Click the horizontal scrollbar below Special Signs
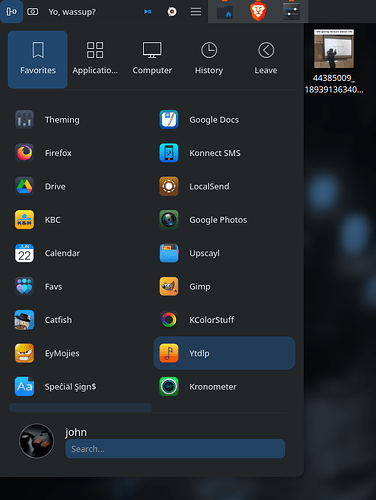This screenshot has height=500, width=376. tap(81, 407)
